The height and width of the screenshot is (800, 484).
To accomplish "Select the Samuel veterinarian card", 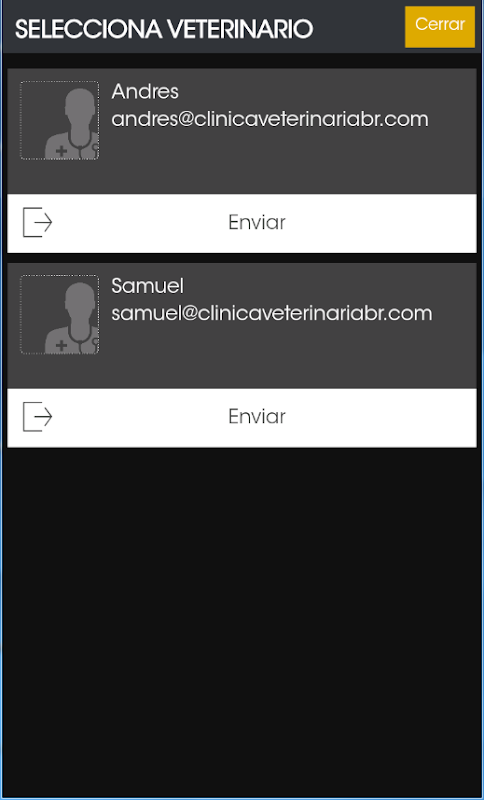I will coord(242,326).
